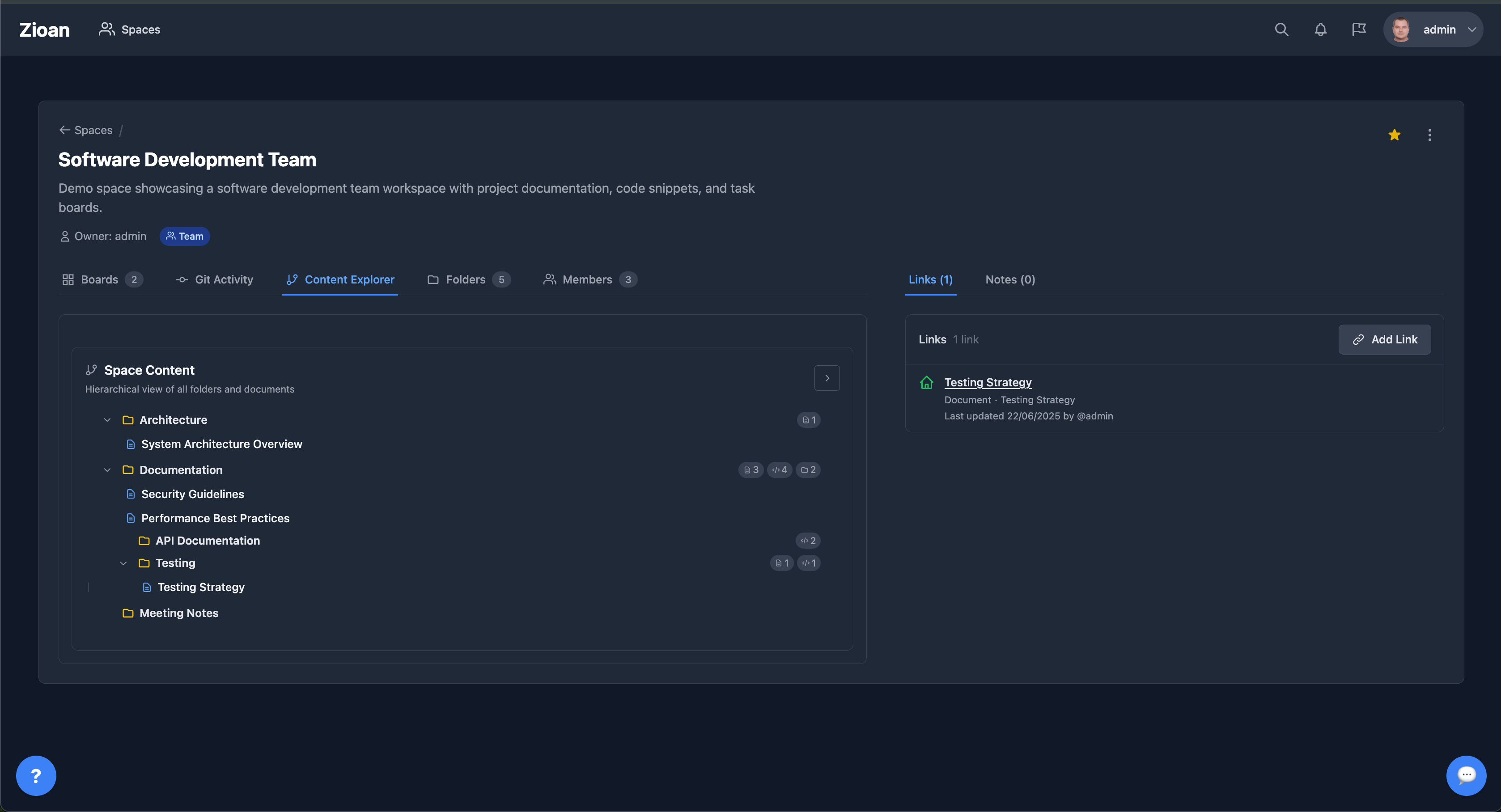Collapse the Testing folder chevron

point(123,563)
